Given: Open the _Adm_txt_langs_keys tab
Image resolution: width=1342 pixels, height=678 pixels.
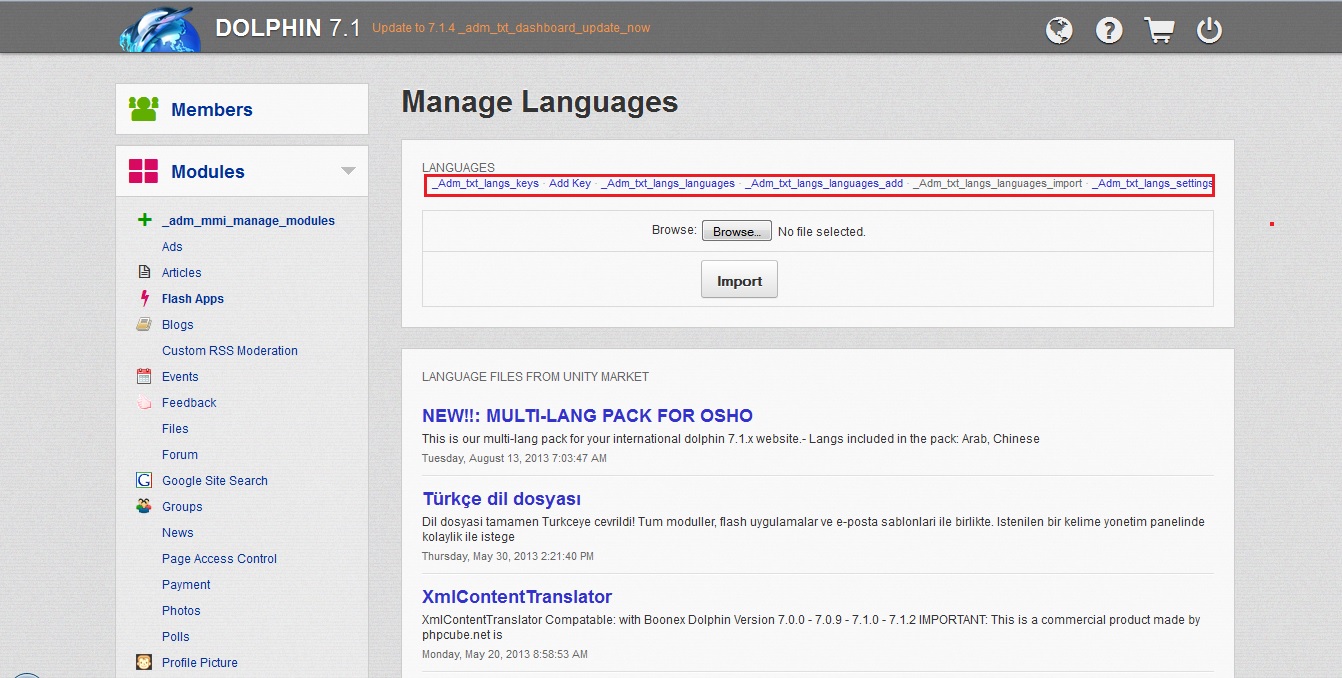Looking at the screenshot, I should (x=485, y=184).
